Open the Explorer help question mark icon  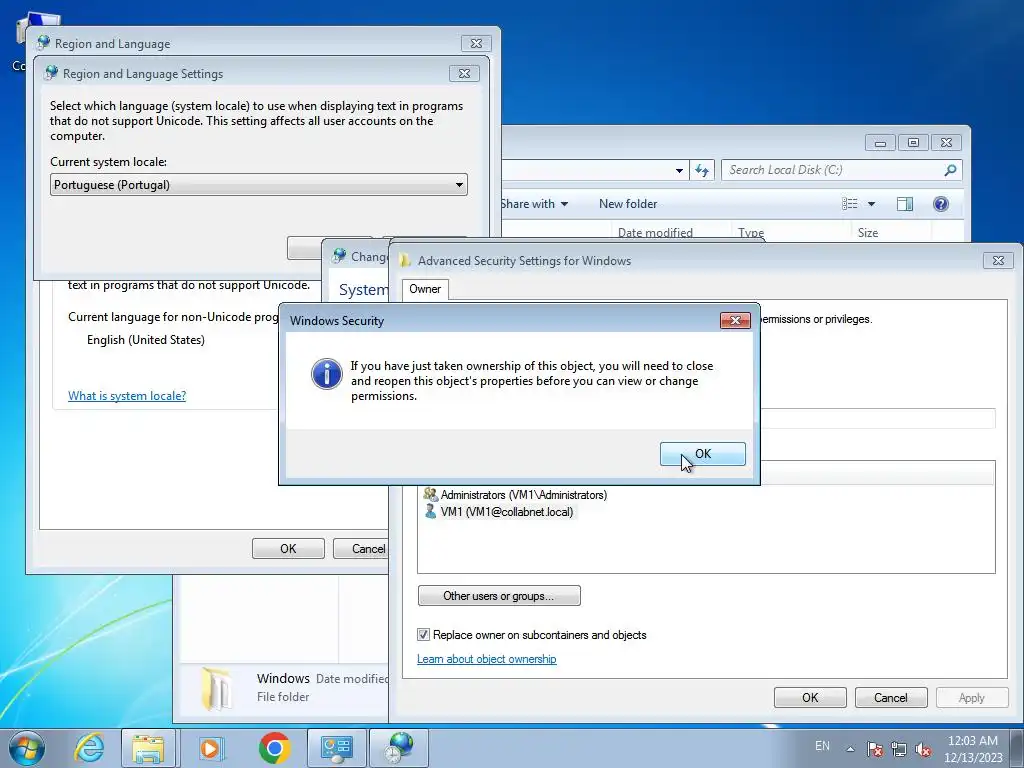[940, 204]
